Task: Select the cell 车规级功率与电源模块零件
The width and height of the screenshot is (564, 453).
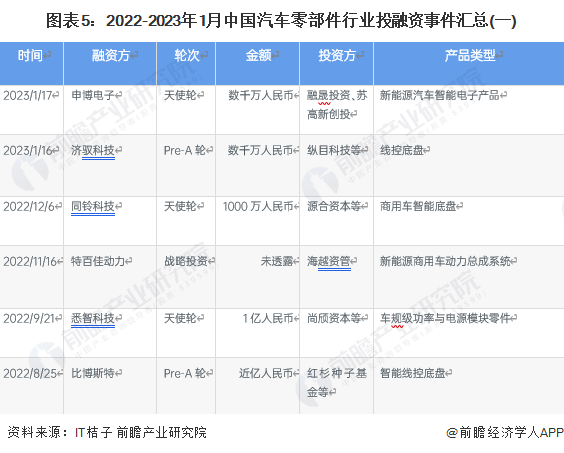Action: tap(469, 333)
